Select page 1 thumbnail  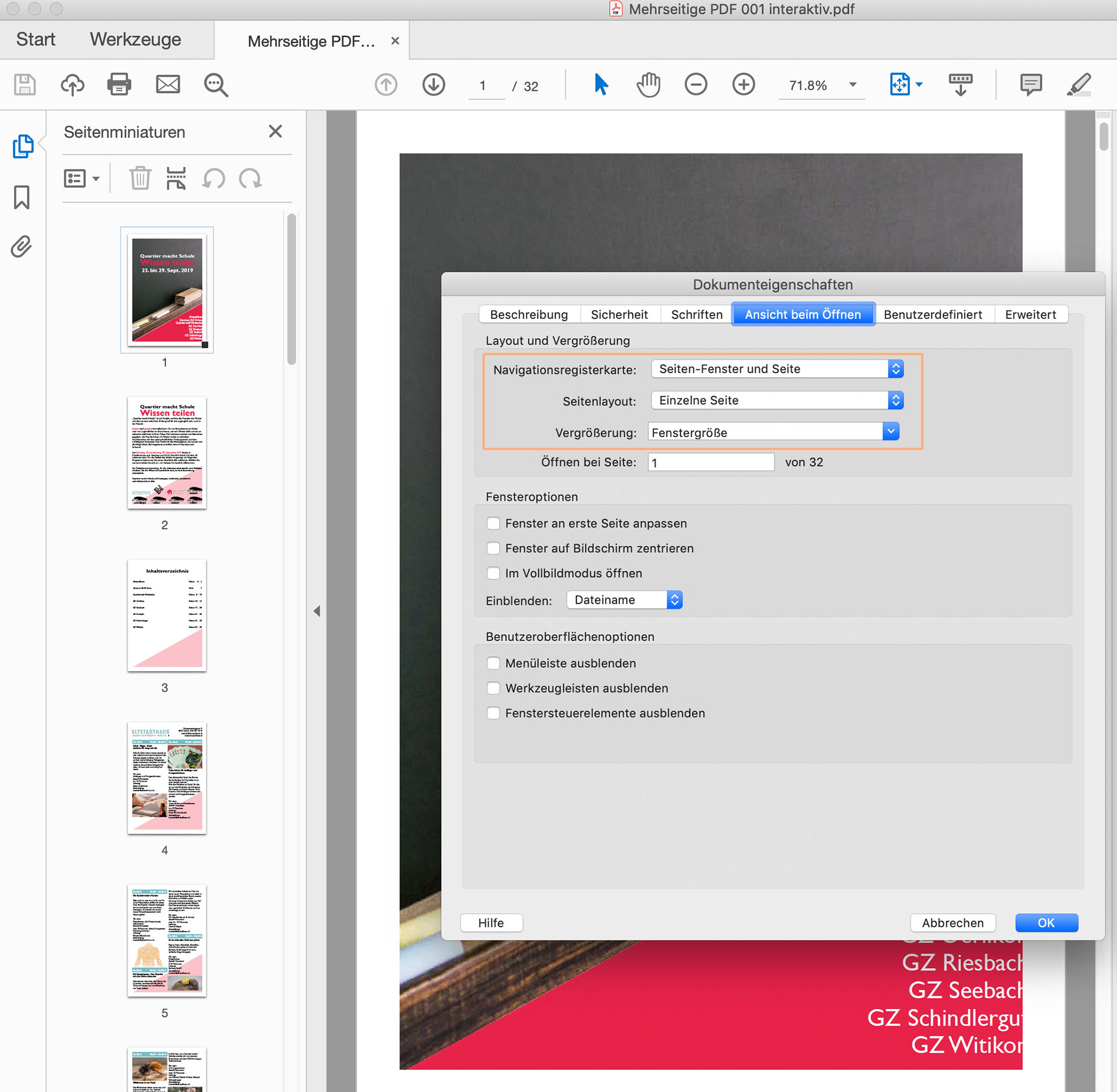tap(167, 290)
